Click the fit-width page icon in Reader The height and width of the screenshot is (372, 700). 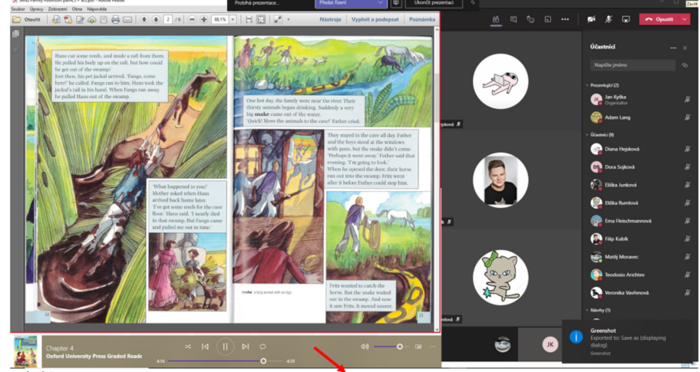[x=249, y=20]
